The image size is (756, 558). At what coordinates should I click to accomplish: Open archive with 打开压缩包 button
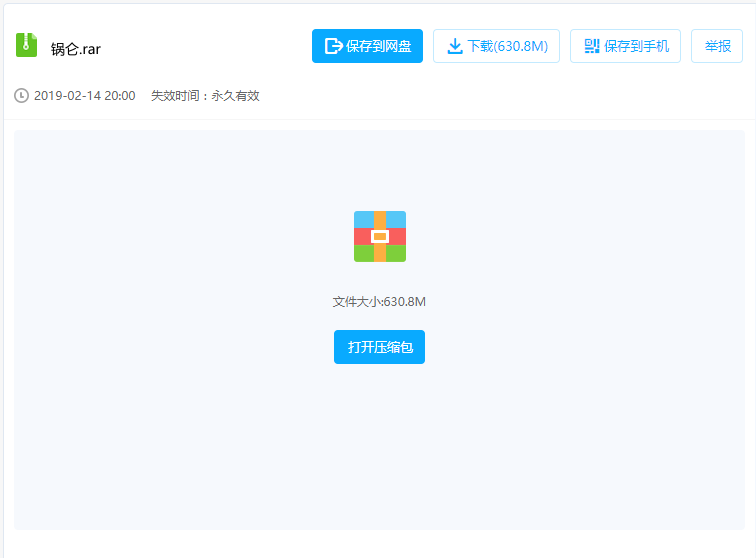pos(379,347)
